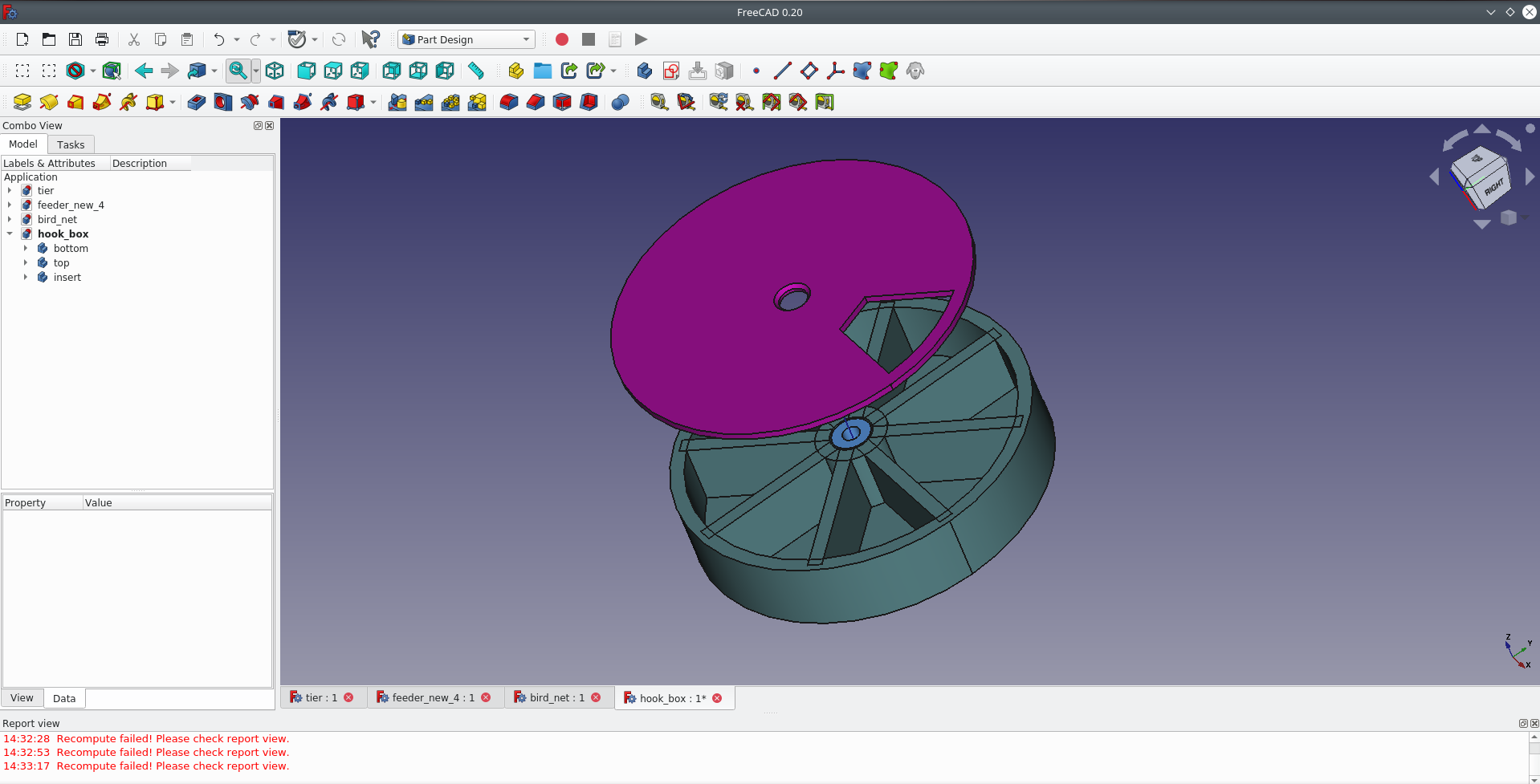1540x784 pixels.
Task: Switch to the Tasks tab
Action: pos(71,145)
